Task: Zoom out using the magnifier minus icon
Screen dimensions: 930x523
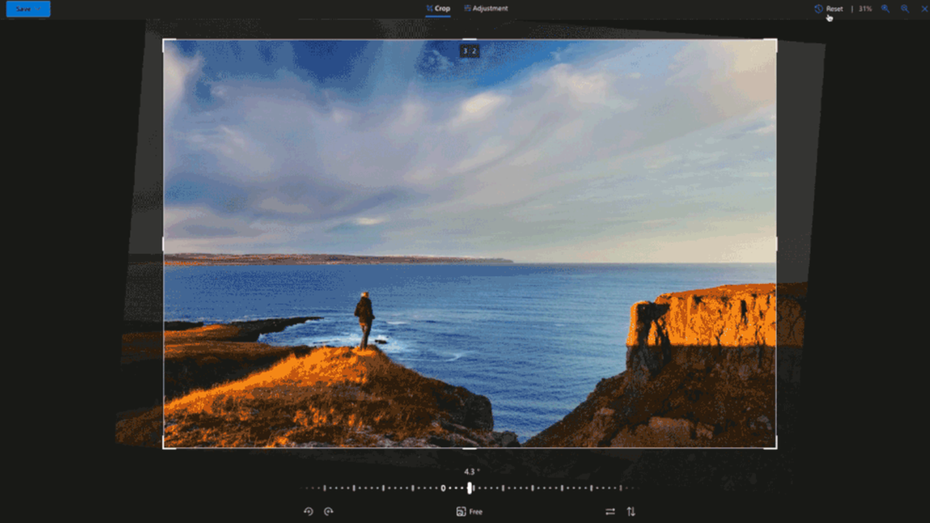Action: (905, 9)
